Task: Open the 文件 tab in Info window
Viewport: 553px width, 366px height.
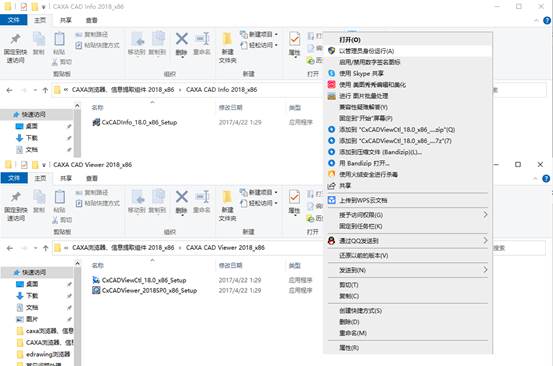Action: (x=13, y=20)
